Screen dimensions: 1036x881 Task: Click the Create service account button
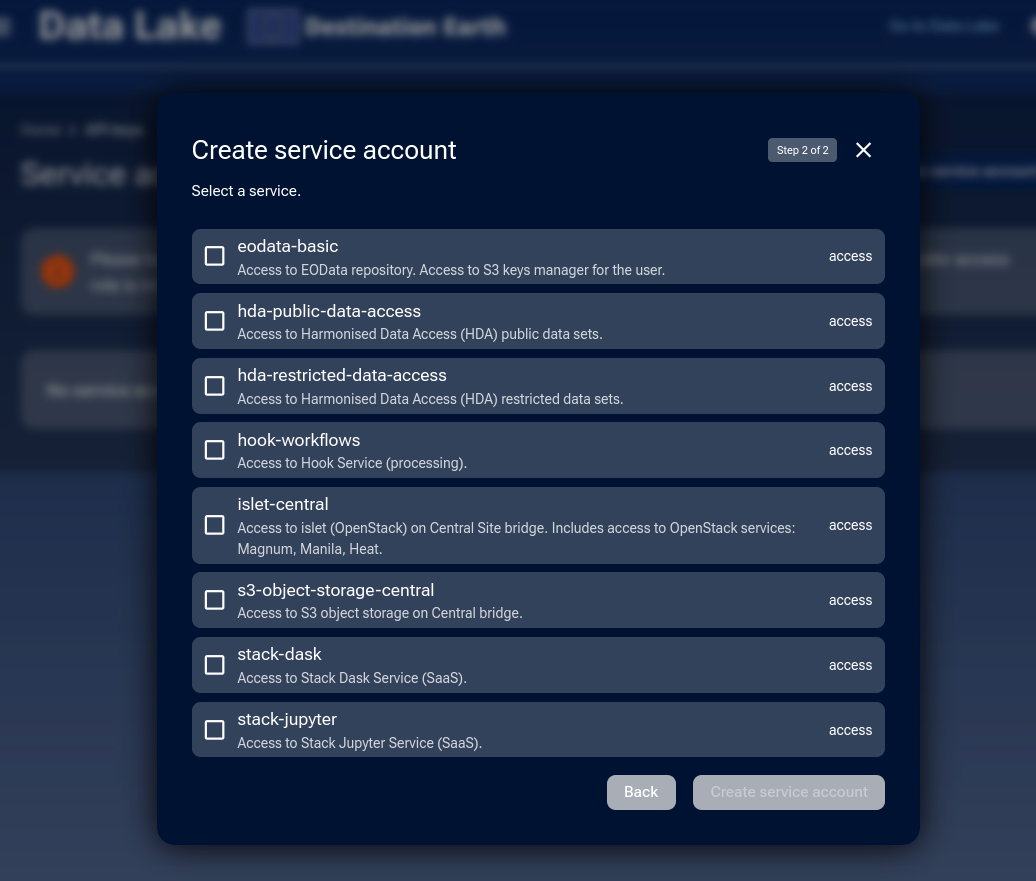(x=789, y=792)
